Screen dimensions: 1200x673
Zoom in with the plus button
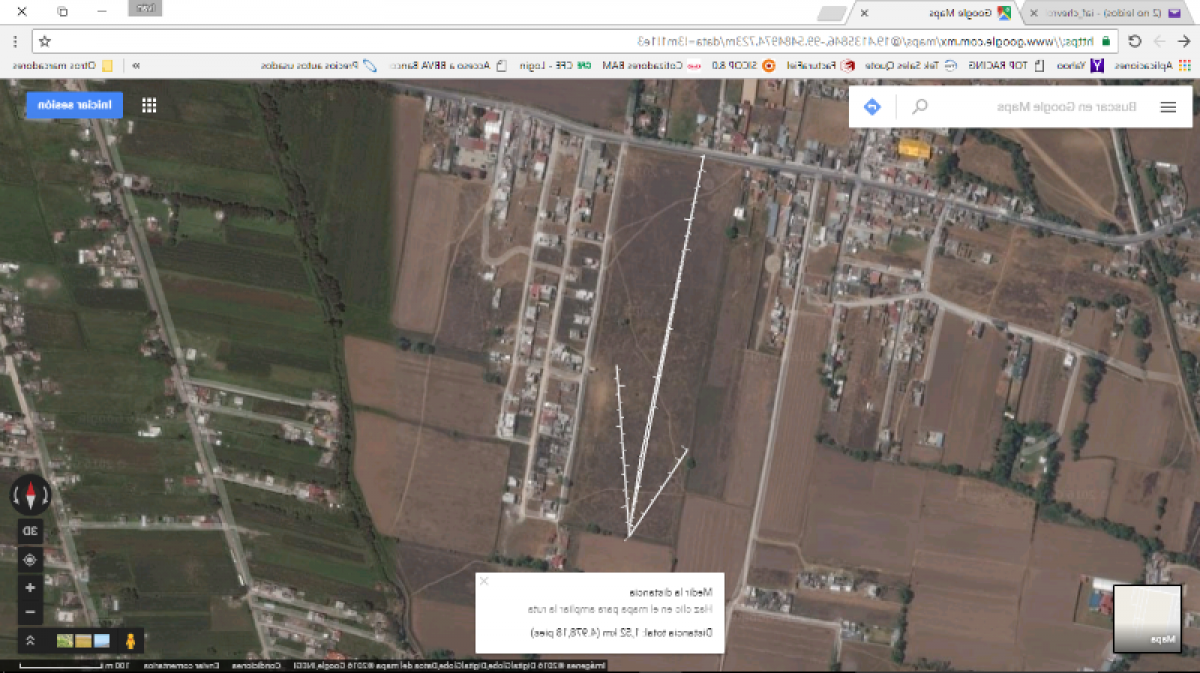point(30,588)
